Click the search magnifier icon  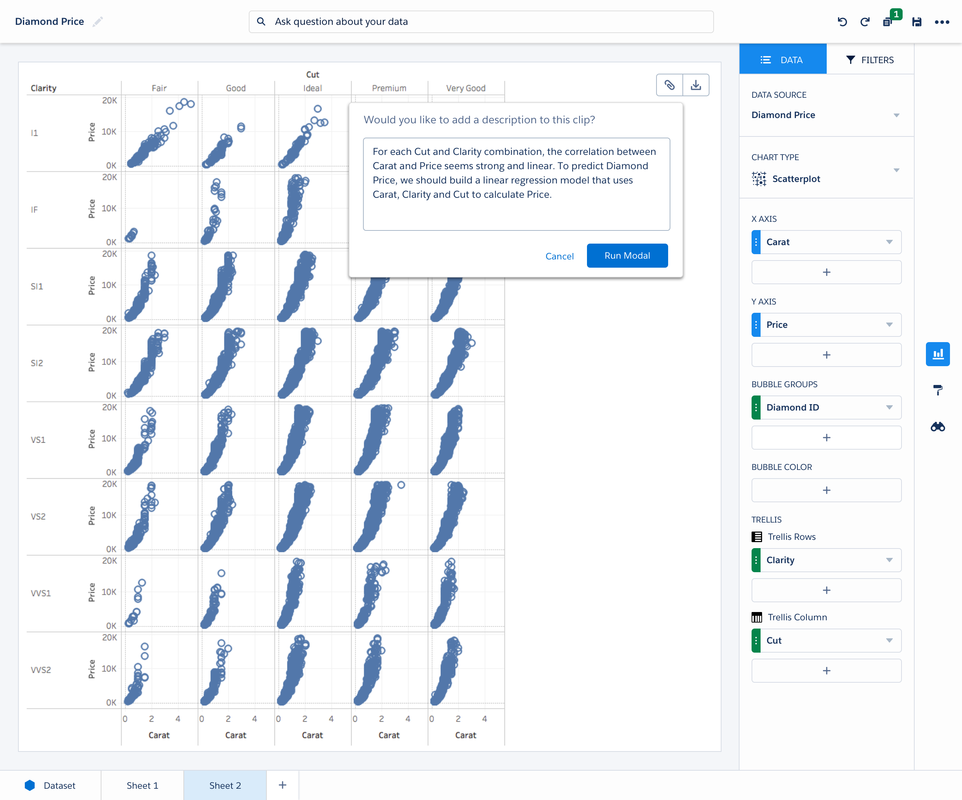(261, 21)
